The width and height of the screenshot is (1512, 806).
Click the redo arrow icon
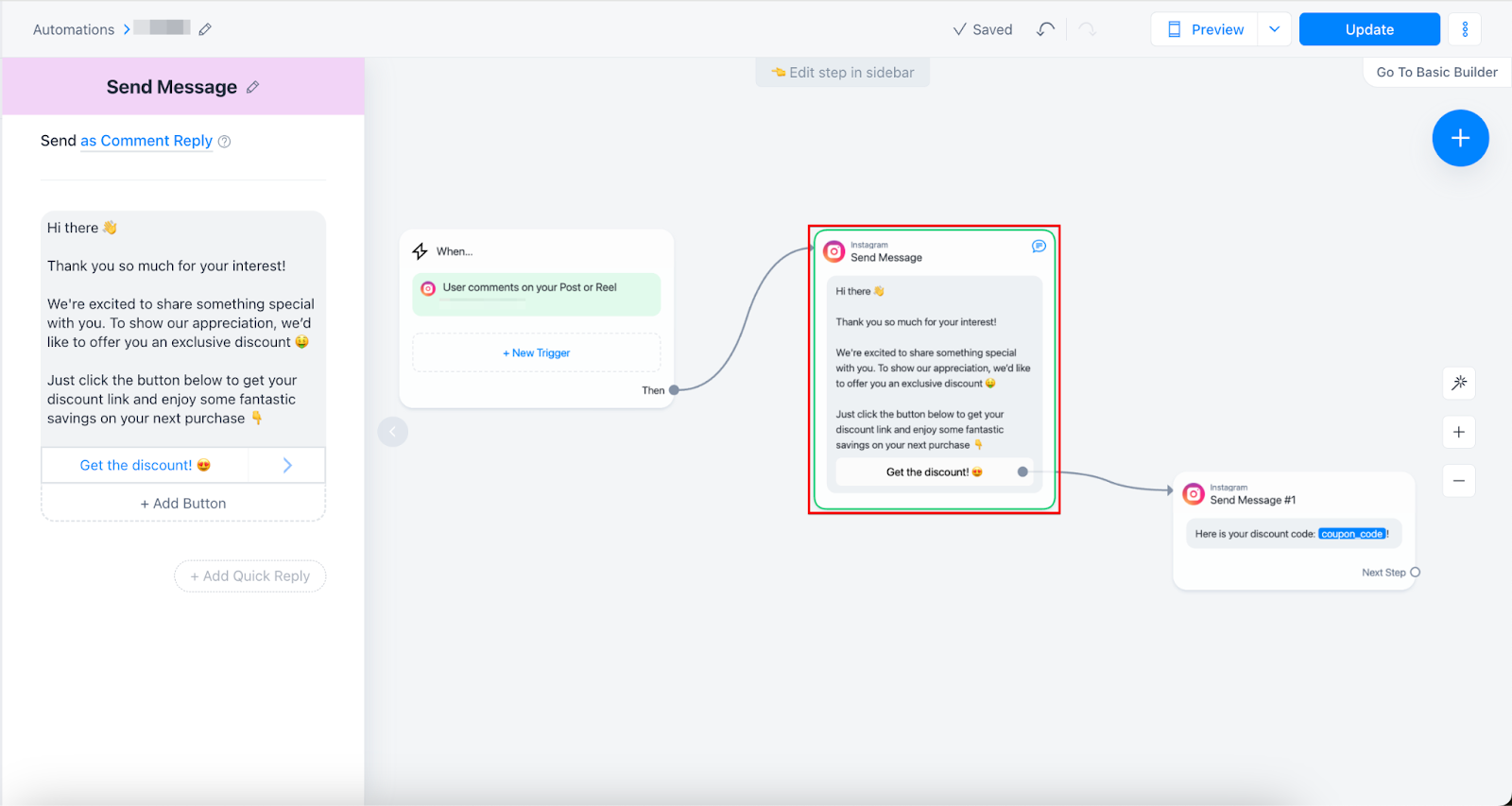[1088, 29]
